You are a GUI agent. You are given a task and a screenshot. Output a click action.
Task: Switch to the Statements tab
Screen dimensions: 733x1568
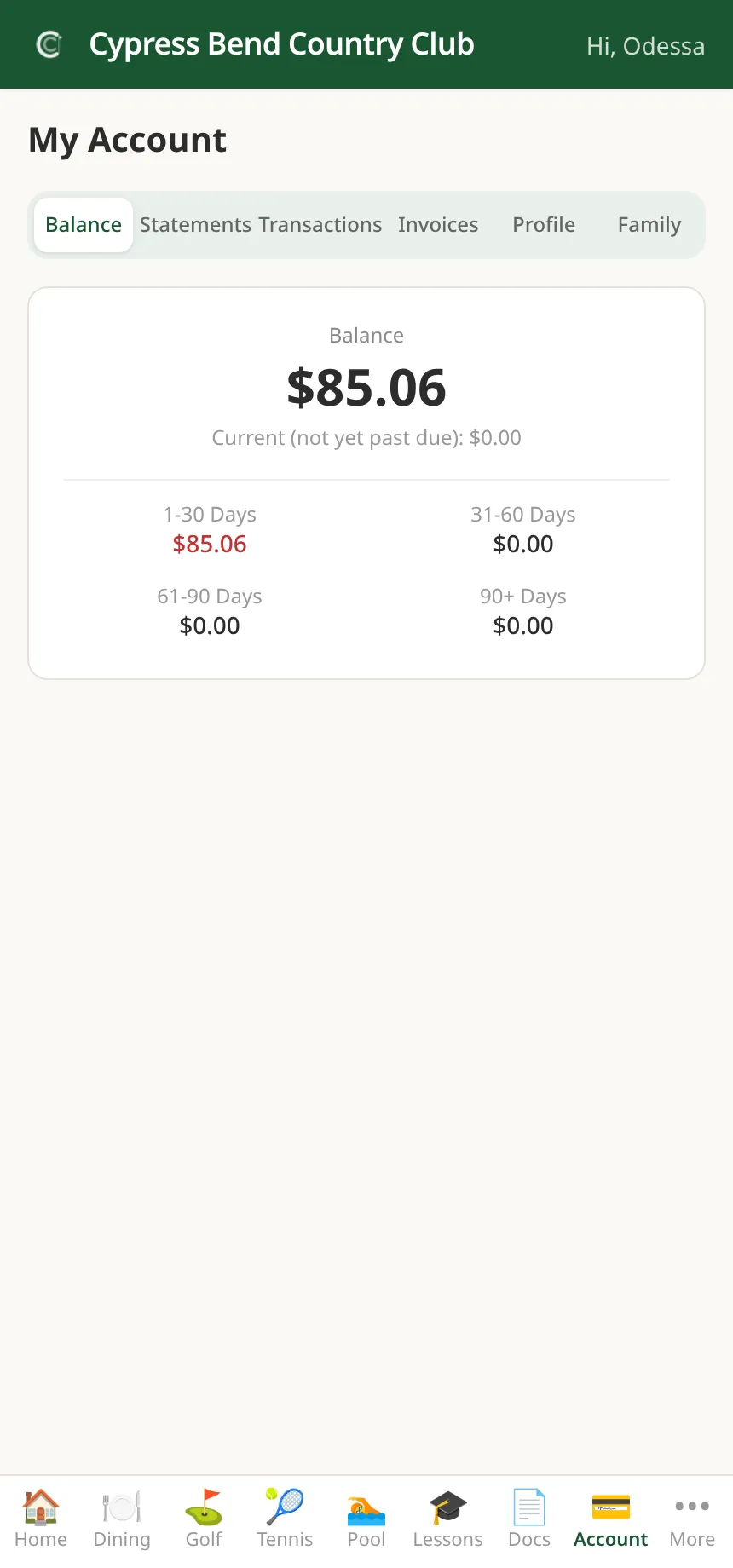pyautogui.click(x=196, y=225)
